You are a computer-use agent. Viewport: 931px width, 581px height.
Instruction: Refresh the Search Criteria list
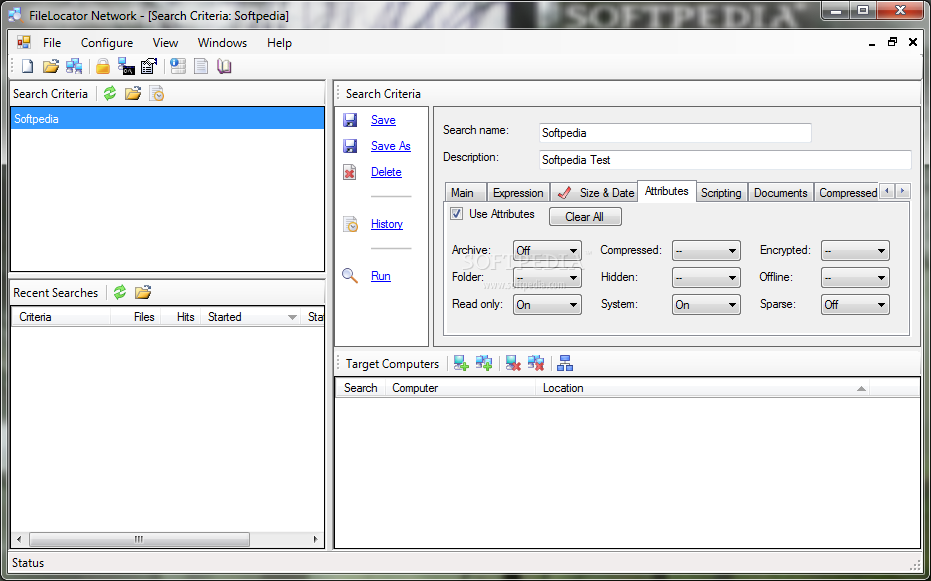coord(110,93)
